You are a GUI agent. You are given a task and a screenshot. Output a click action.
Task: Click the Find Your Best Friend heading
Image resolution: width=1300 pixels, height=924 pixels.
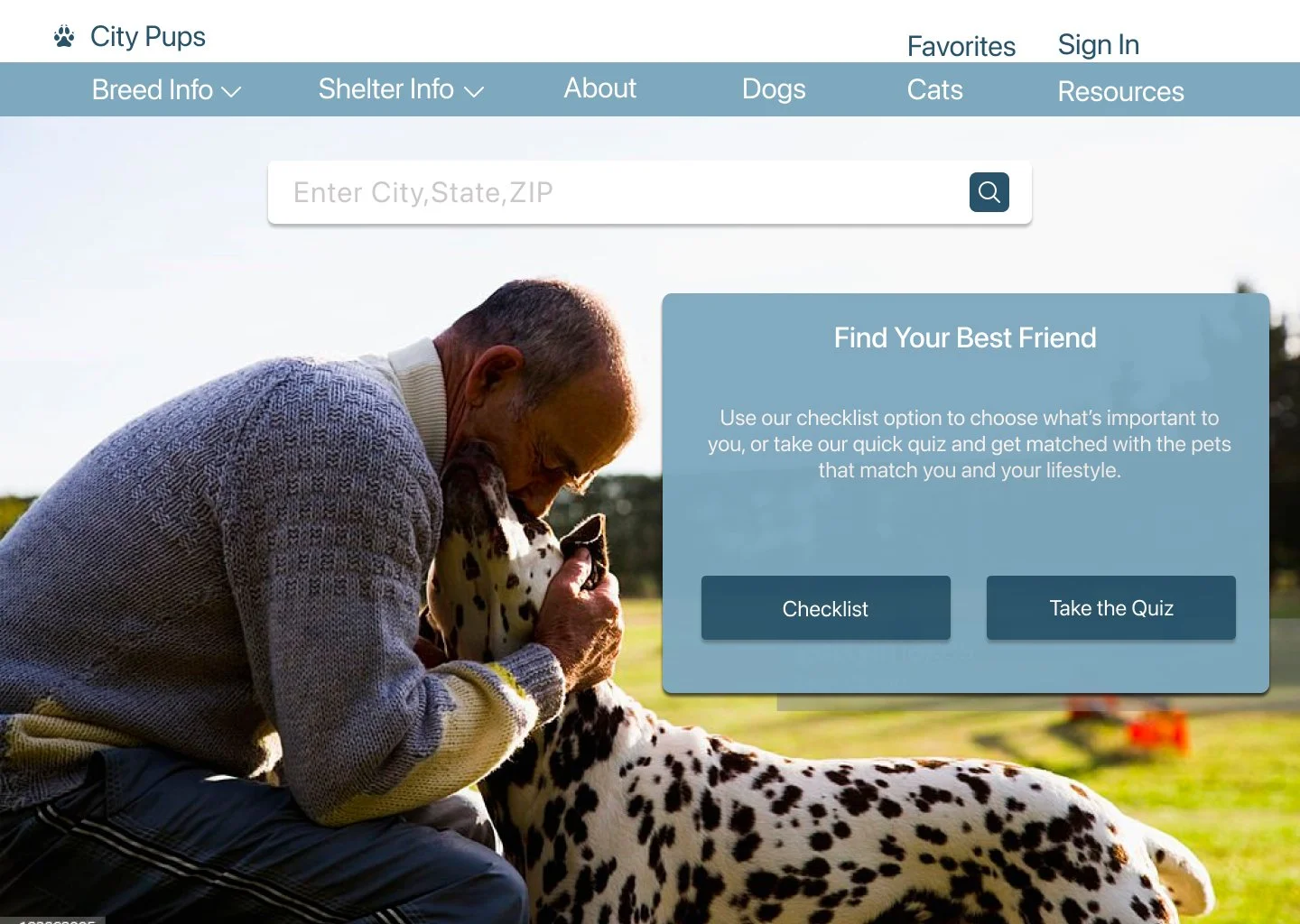click(x=965, y=338)
